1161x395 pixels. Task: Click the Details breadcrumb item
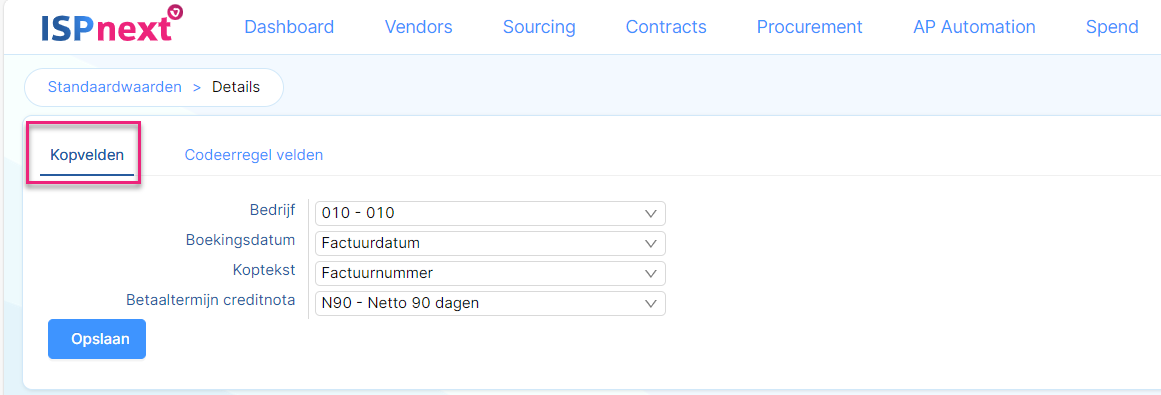tap(236, 87)
